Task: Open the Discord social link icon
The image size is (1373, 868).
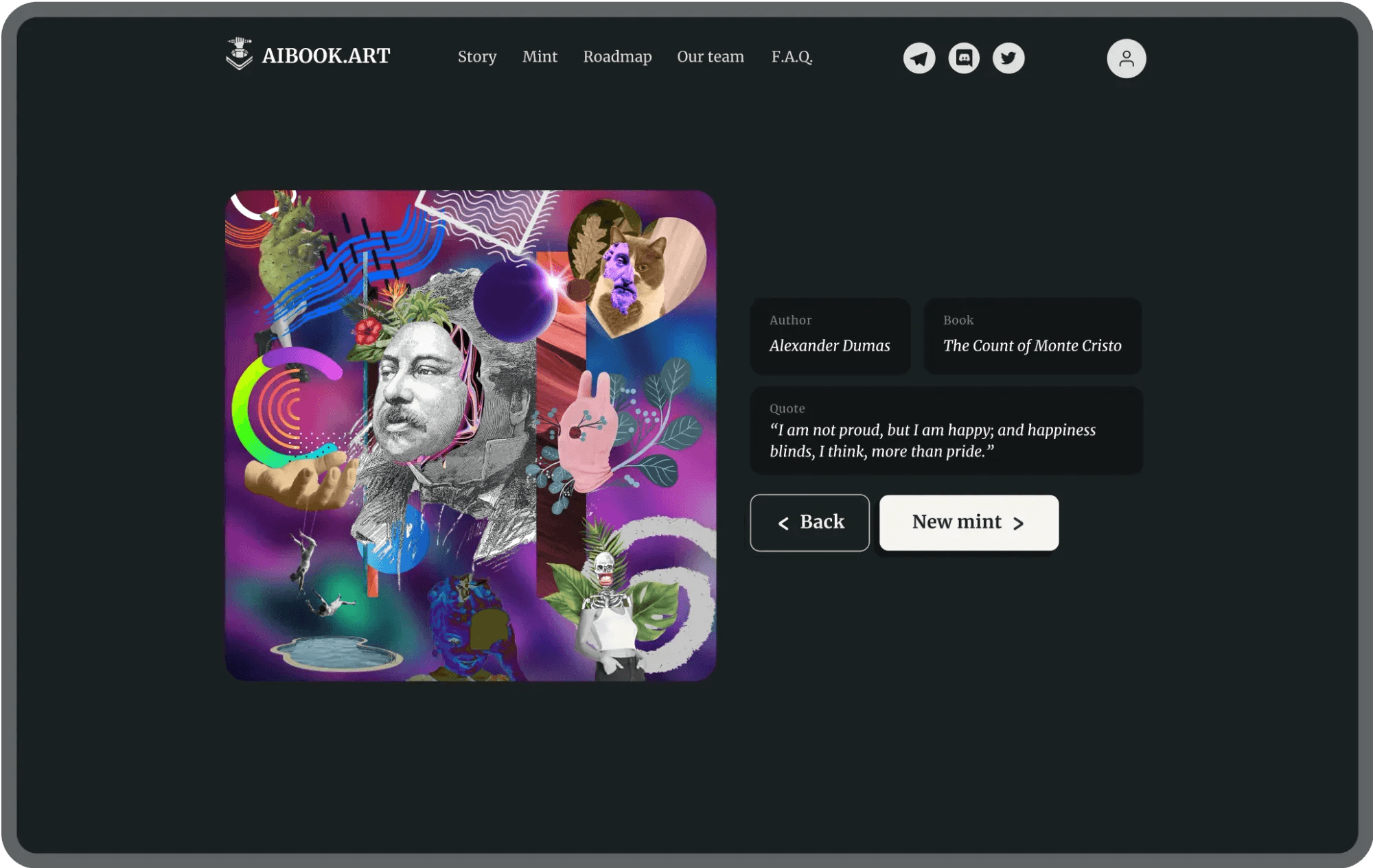Action: (x=964, y=58)
